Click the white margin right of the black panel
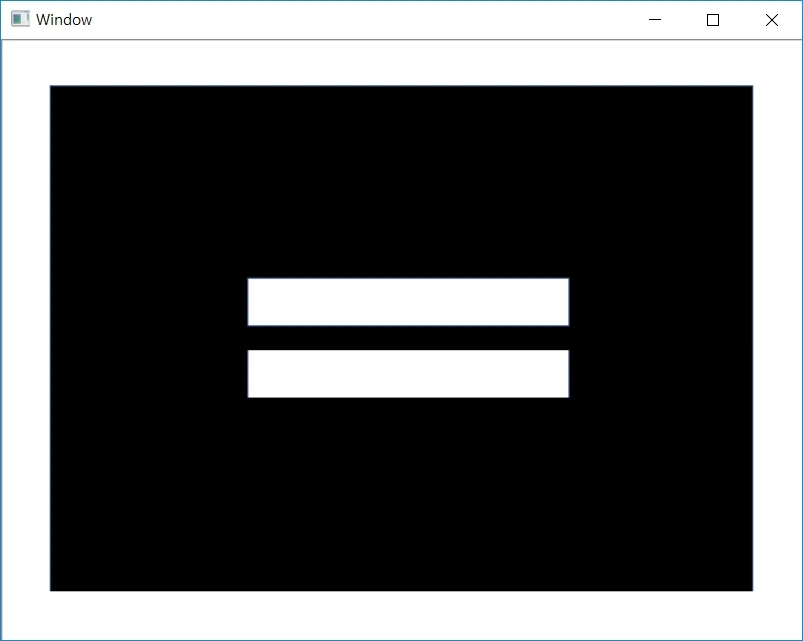The width and height of the screenshot is (803, 641). 776,338
